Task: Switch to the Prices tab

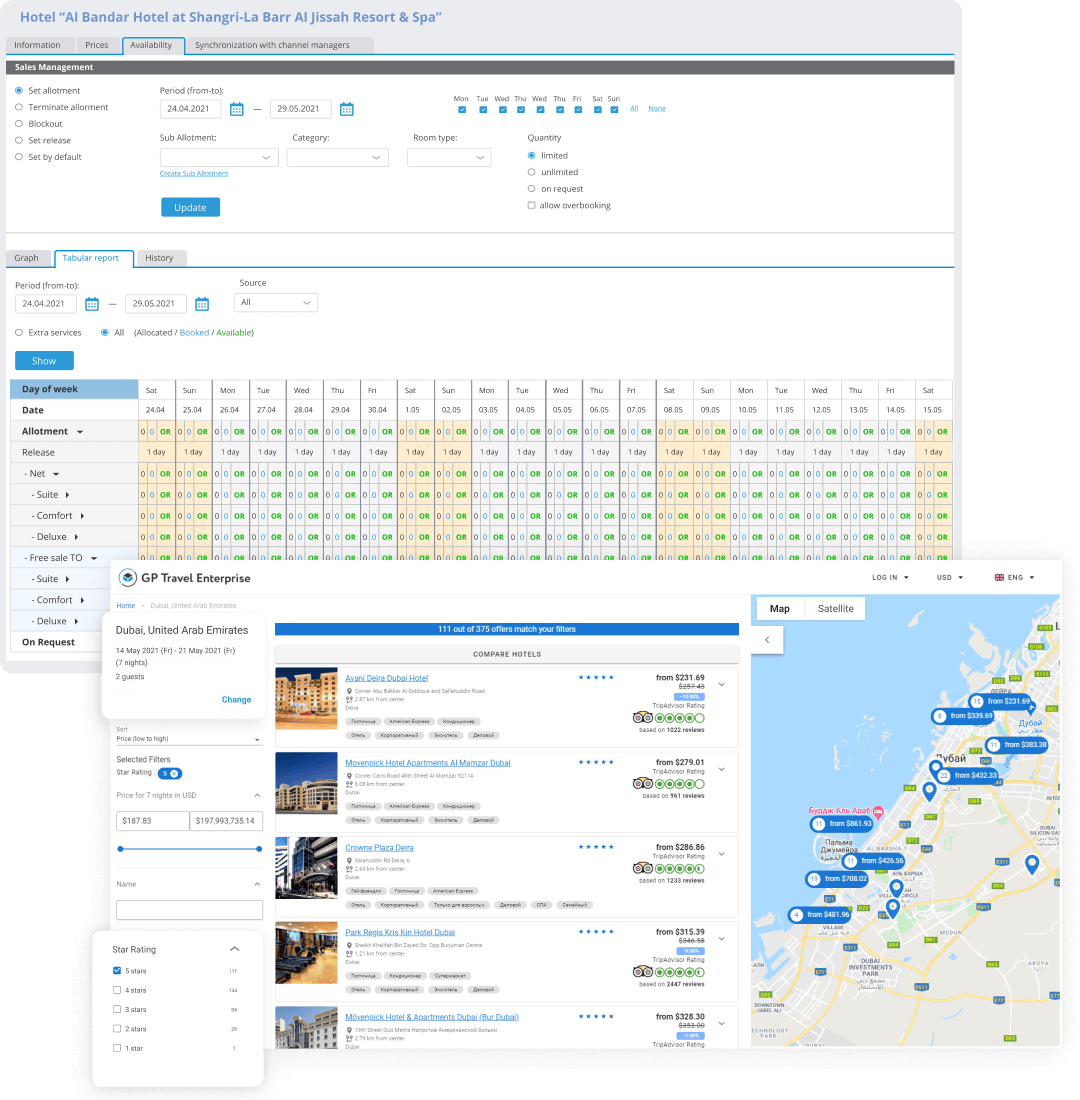Action: tap(97, 45)
